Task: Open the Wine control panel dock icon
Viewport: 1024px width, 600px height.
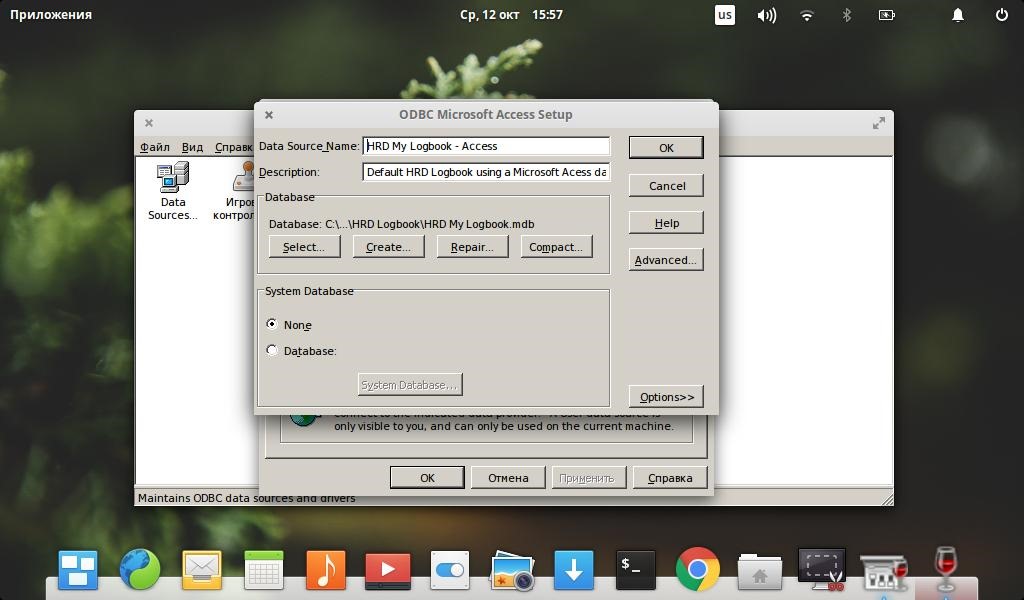Action: 884,572
